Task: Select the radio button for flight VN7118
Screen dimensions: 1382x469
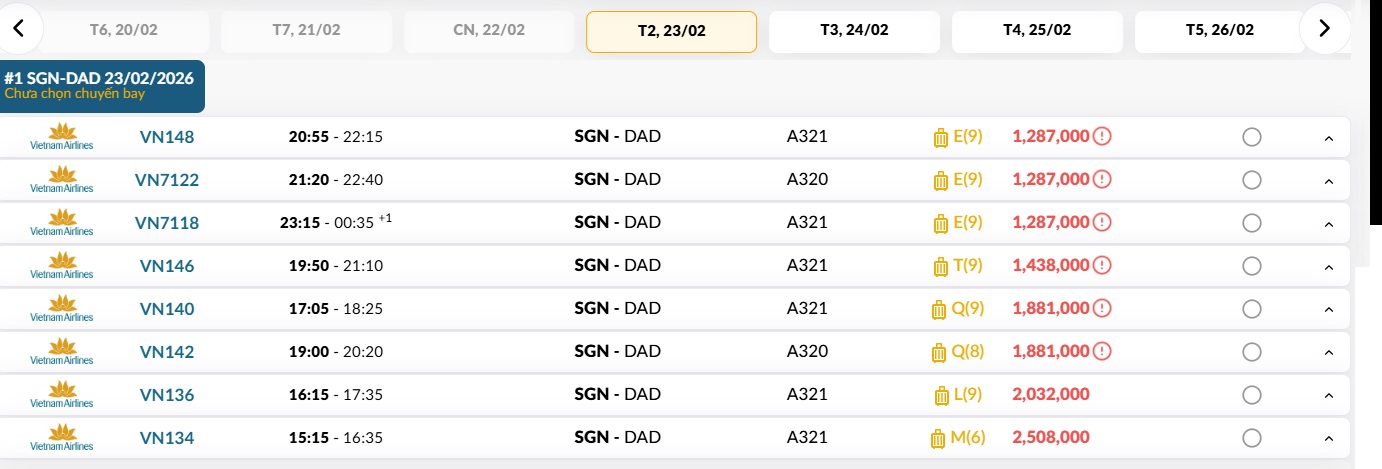Action: (x=1251, y=223)
